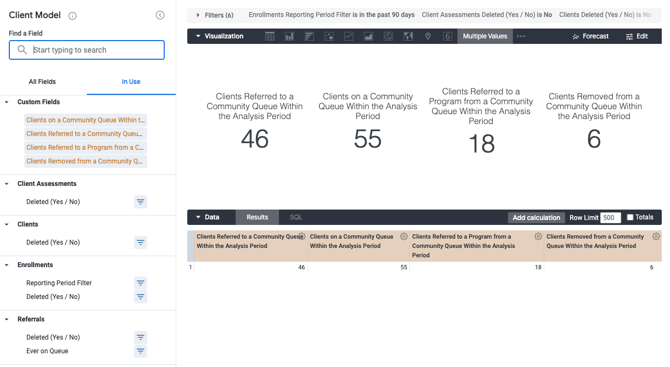670x367 pixels.
Task: Collapse the field picker panel
Action: pos(160,15)
